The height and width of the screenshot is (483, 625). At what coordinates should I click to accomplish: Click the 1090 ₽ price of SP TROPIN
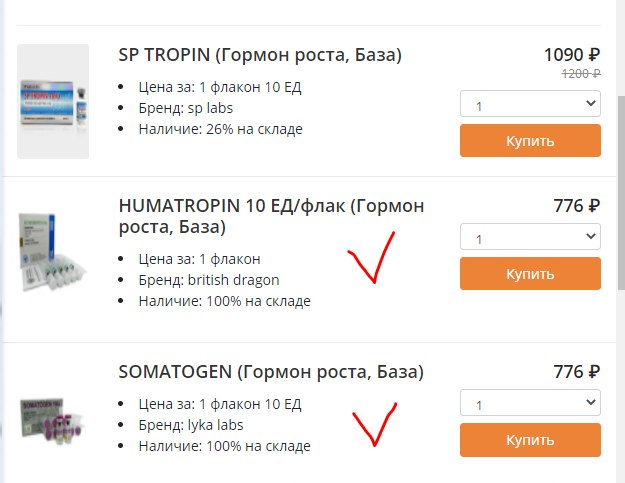coord(571,54)
